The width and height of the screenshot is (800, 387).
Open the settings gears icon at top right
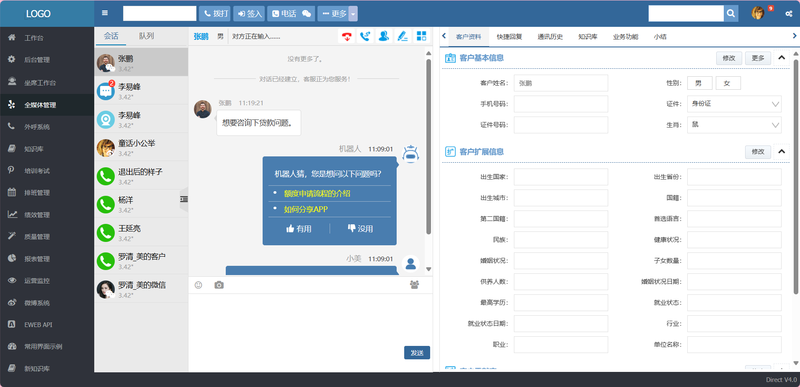[789, 14]
